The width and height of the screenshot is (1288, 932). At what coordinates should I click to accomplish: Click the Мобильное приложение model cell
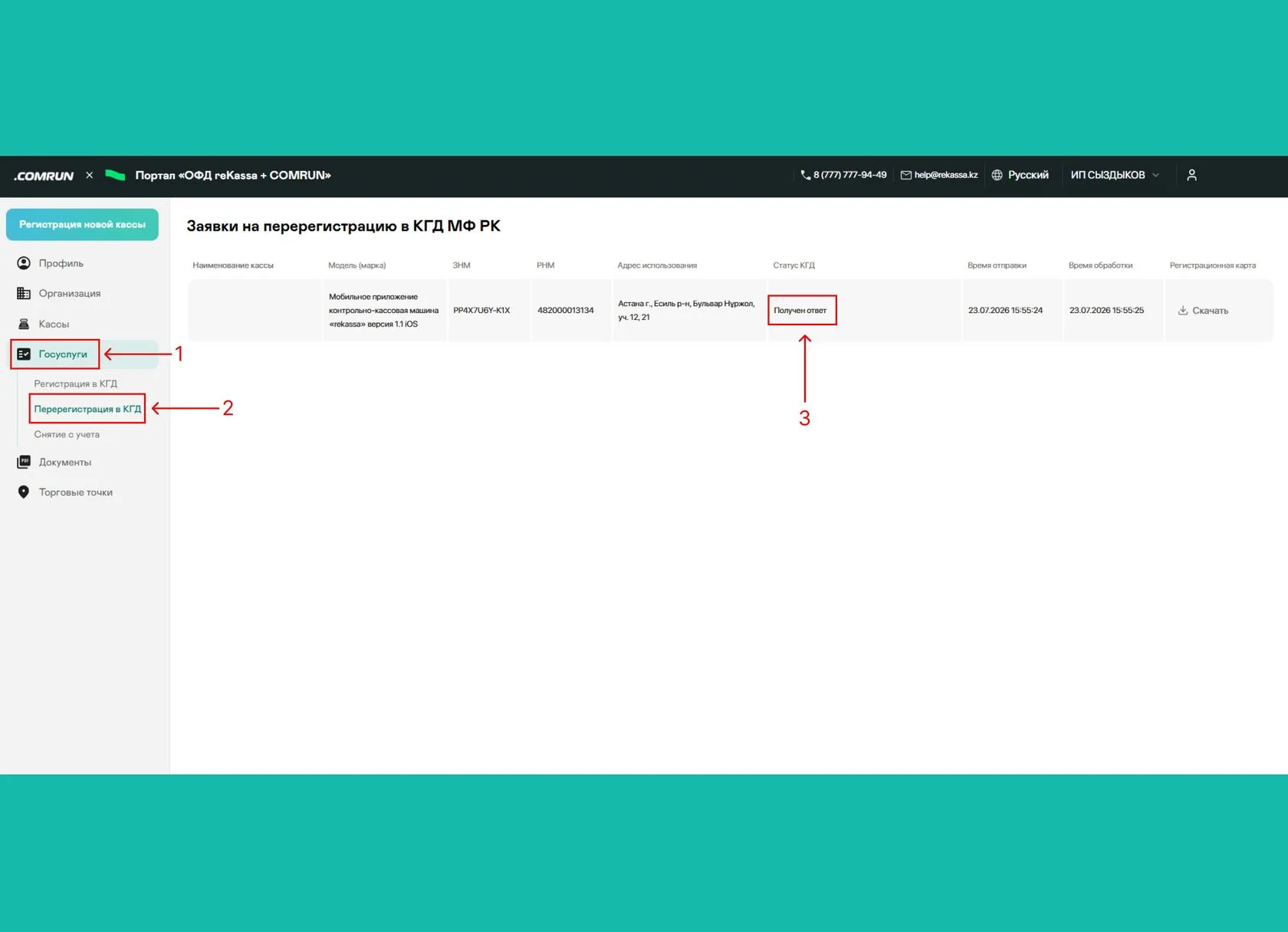click(x=383, y=310)
